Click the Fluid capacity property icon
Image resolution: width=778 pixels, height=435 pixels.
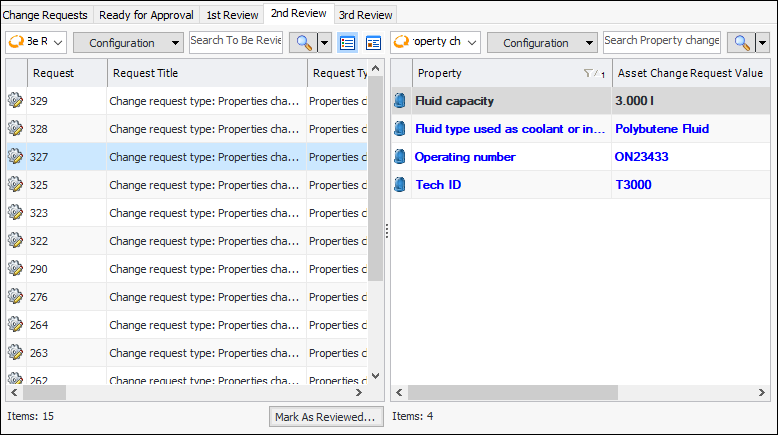pyautogui.click(x=401, y=101)
